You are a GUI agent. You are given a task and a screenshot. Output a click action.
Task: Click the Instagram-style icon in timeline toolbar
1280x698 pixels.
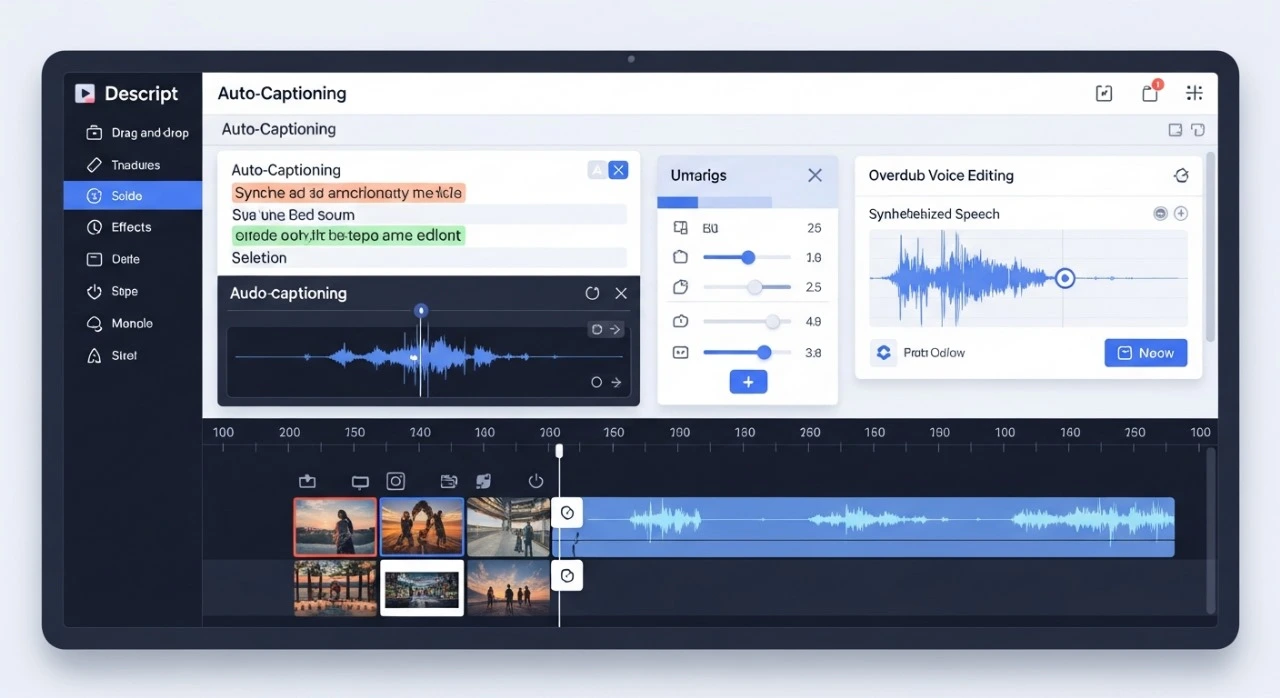click(396, 481)
